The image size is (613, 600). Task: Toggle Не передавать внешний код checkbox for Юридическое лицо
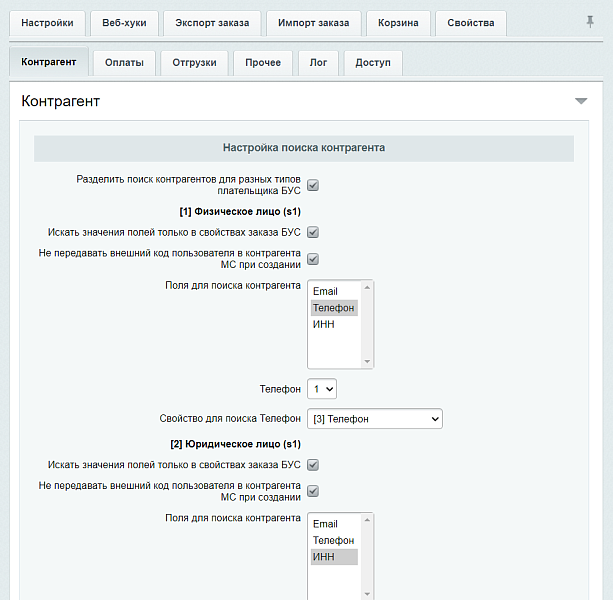coord(313,491)
